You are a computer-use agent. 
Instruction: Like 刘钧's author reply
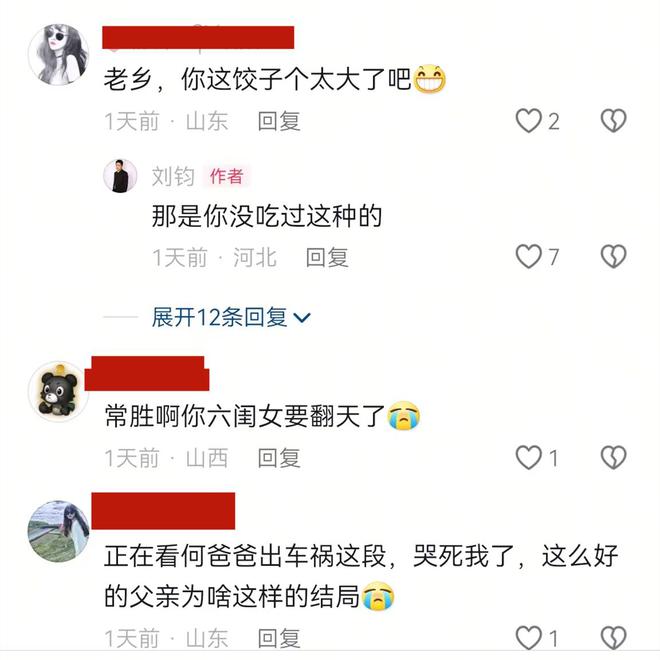tap(529, 256)
